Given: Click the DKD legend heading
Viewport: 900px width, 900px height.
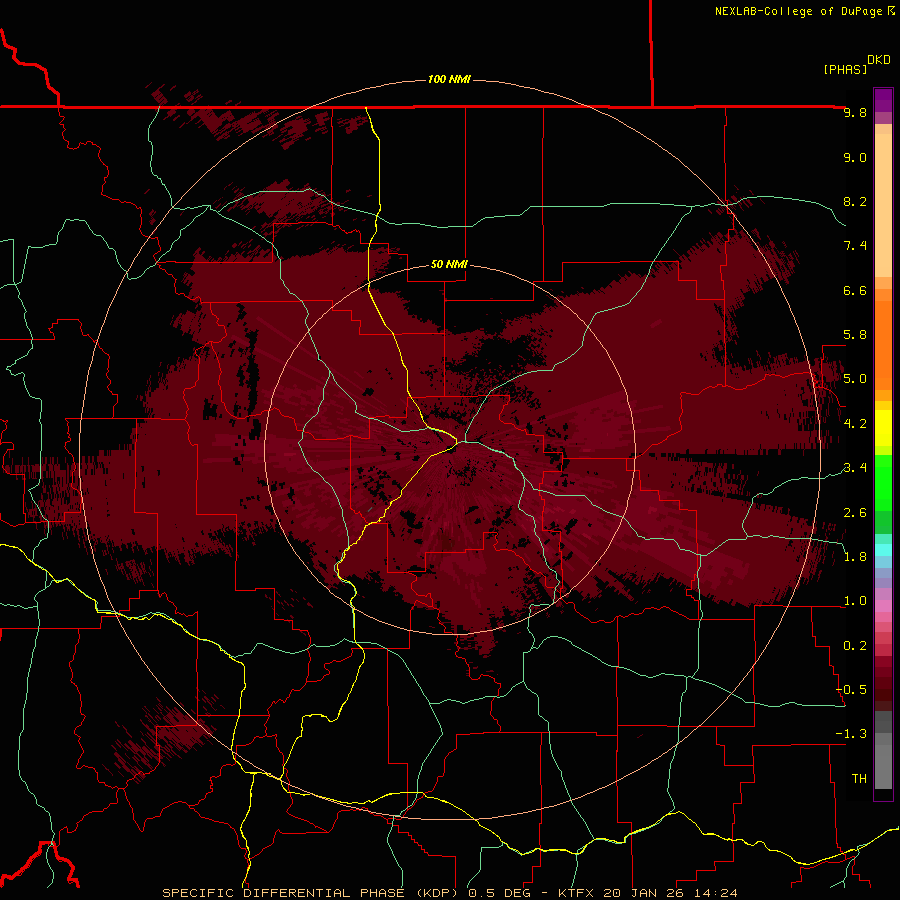Looking at the screenshot, I should click(878, 60).
